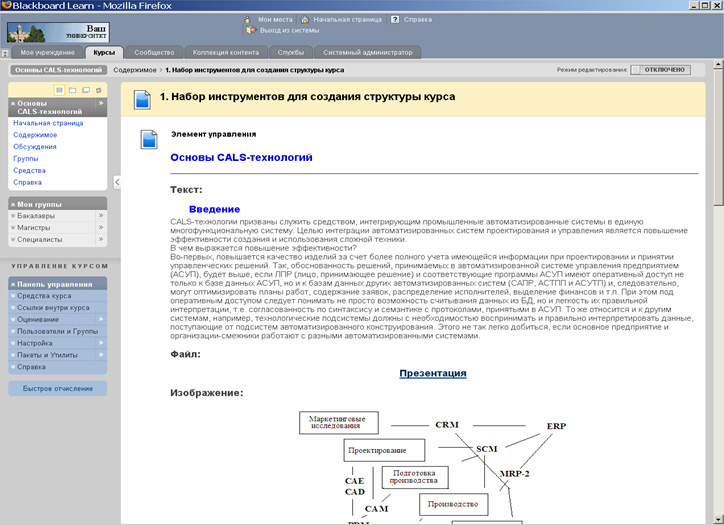Viewport: 724px width, 525px height.
Task: Click the Основы CALS-технологий blue heading link
Action: (241, 157)
